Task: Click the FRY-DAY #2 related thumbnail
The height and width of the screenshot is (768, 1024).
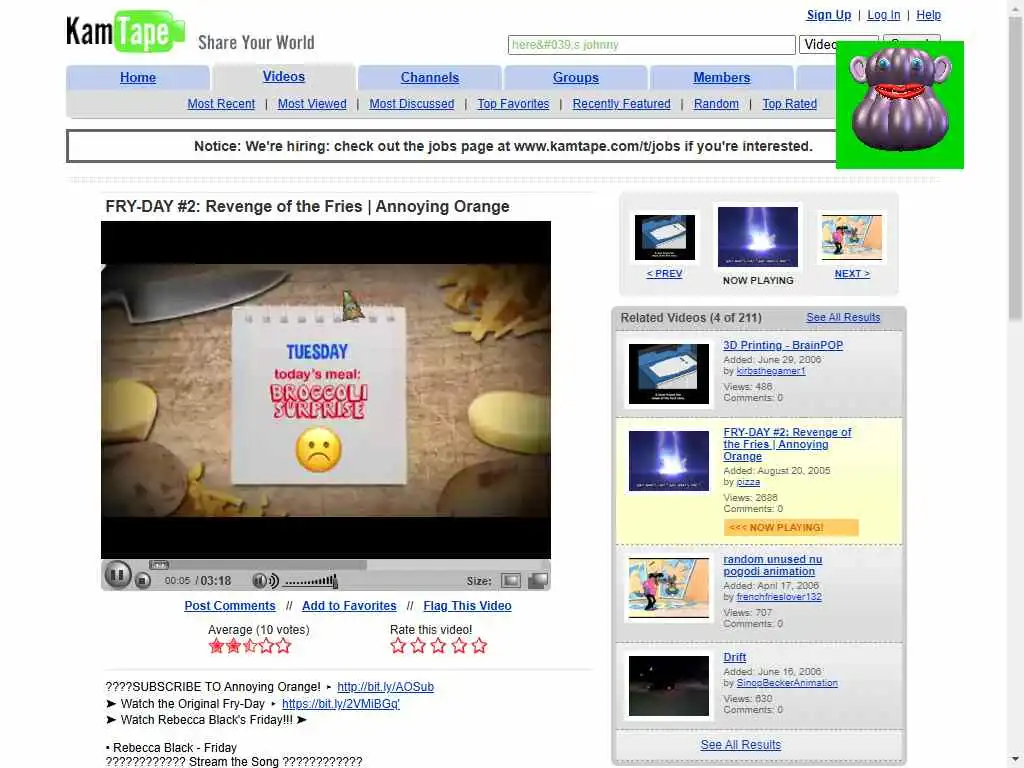Action: click(669, 460)
